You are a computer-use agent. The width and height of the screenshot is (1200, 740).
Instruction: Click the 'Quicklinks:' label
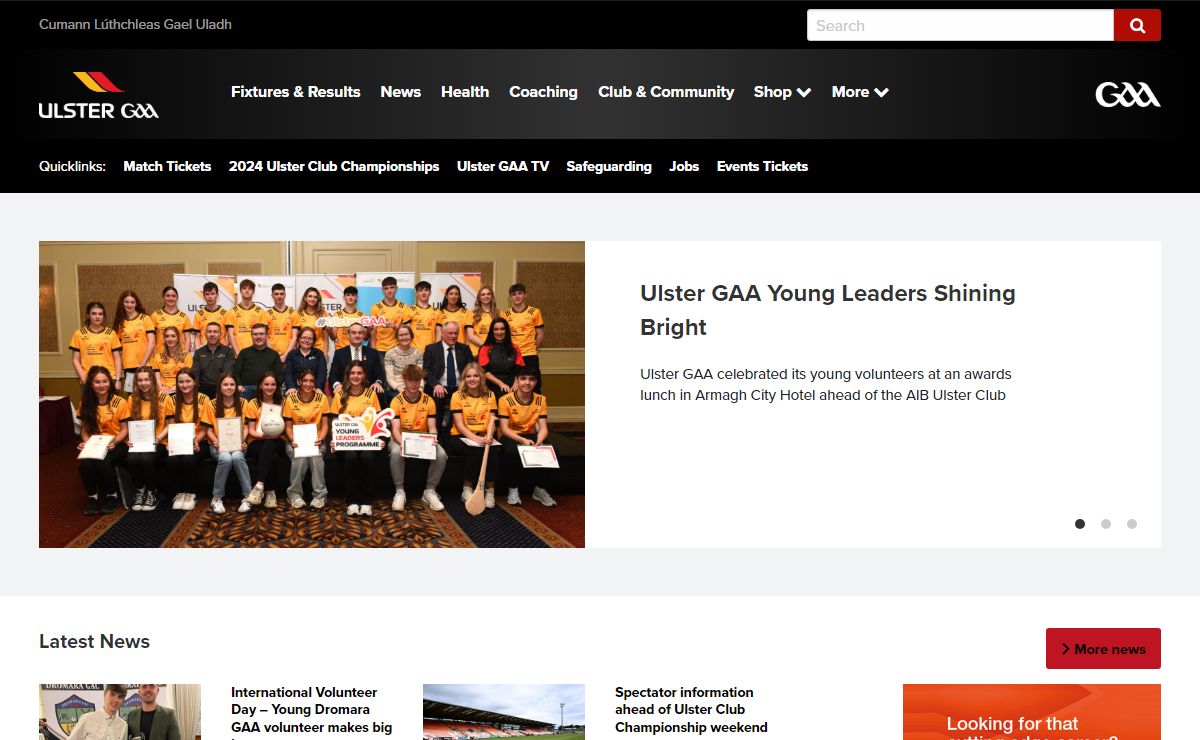(x=72, y=166)
